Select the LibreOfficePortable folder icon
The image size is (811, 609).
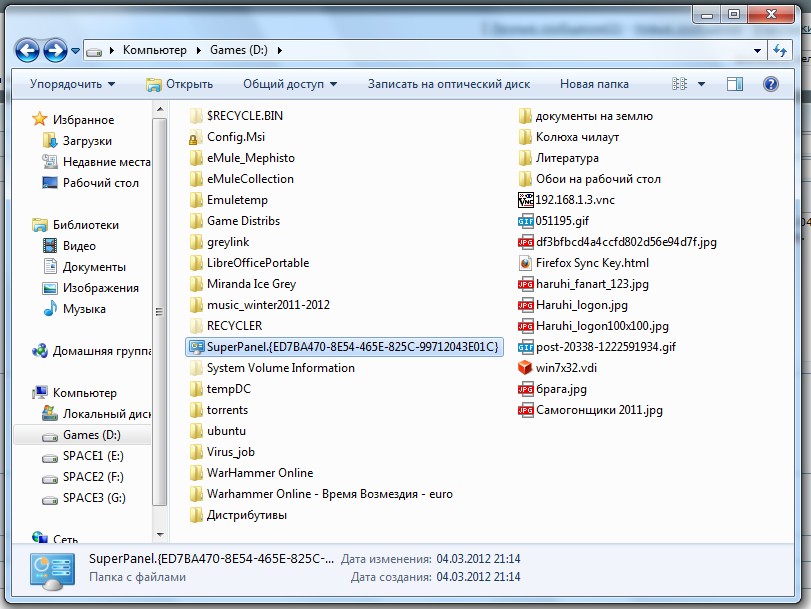(x=196, y=263)
